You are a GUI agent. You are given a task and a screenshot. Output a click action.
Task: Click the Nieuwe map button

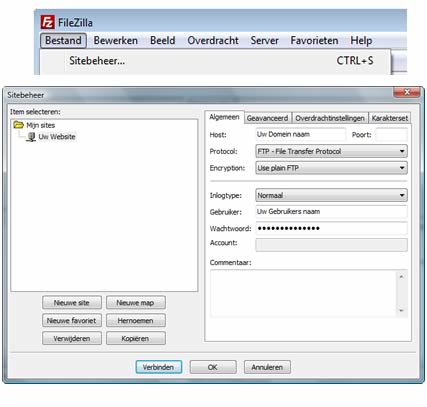(x=135, y=303)
